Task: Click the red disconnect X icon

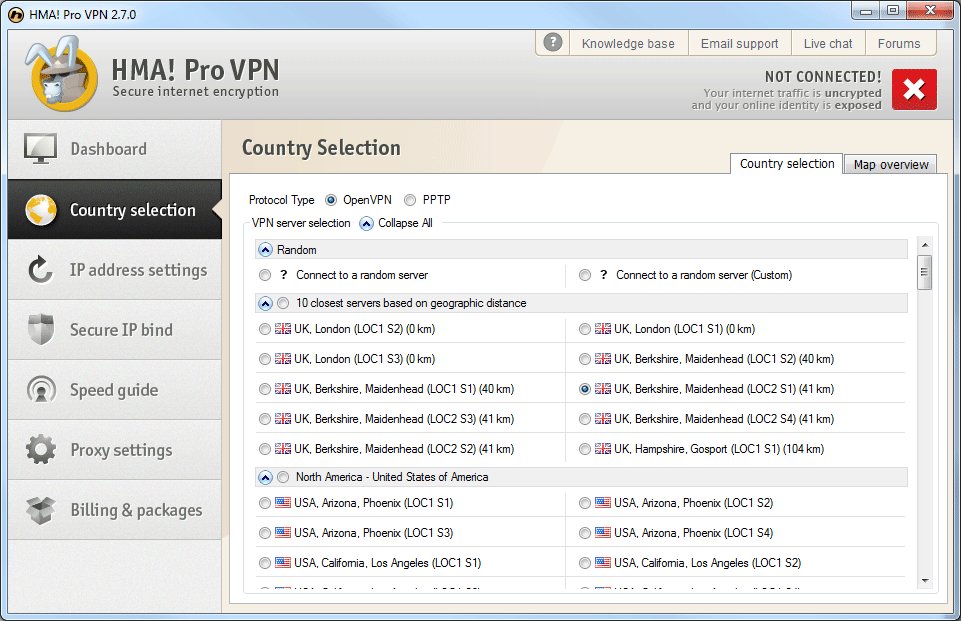Action: click(913, 89)
